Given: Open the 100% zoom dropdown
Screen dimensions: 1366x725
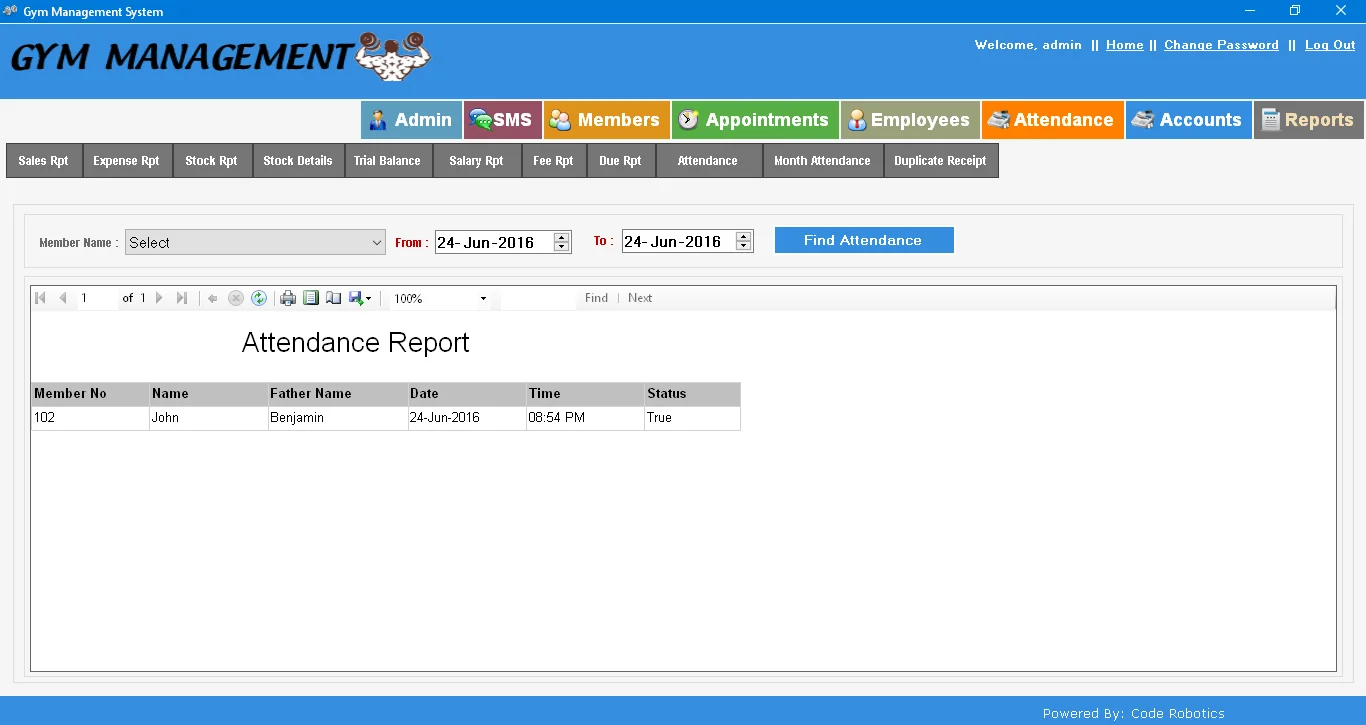Looking at the screenshot, I should point(440,298).
